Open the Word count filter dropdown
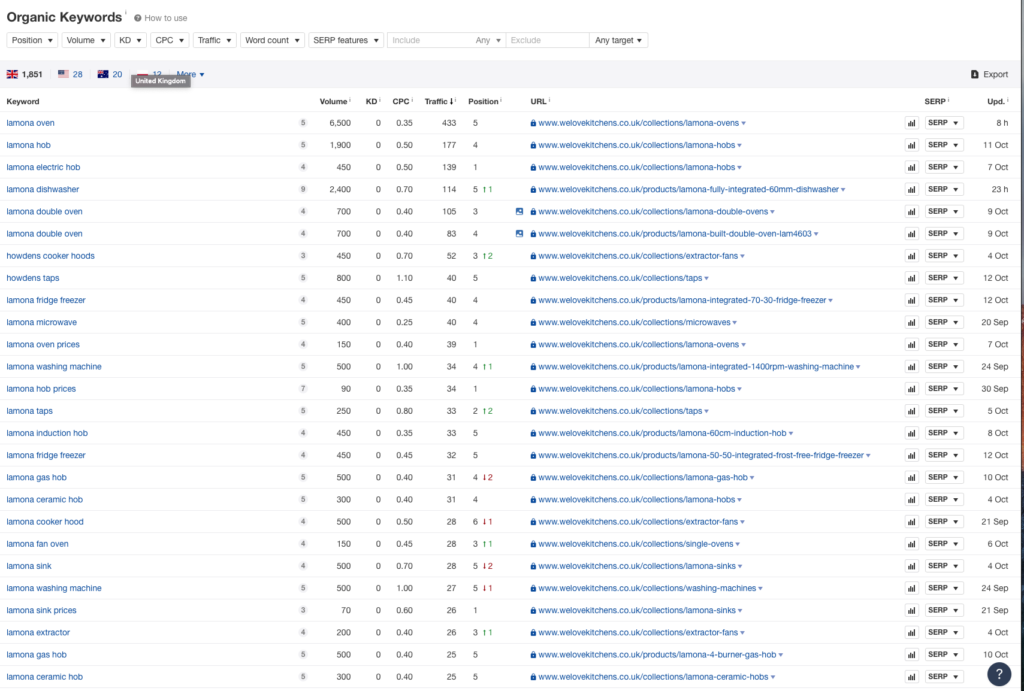The width and height of the screenshot is (1024, 691). tap(272, 40)
